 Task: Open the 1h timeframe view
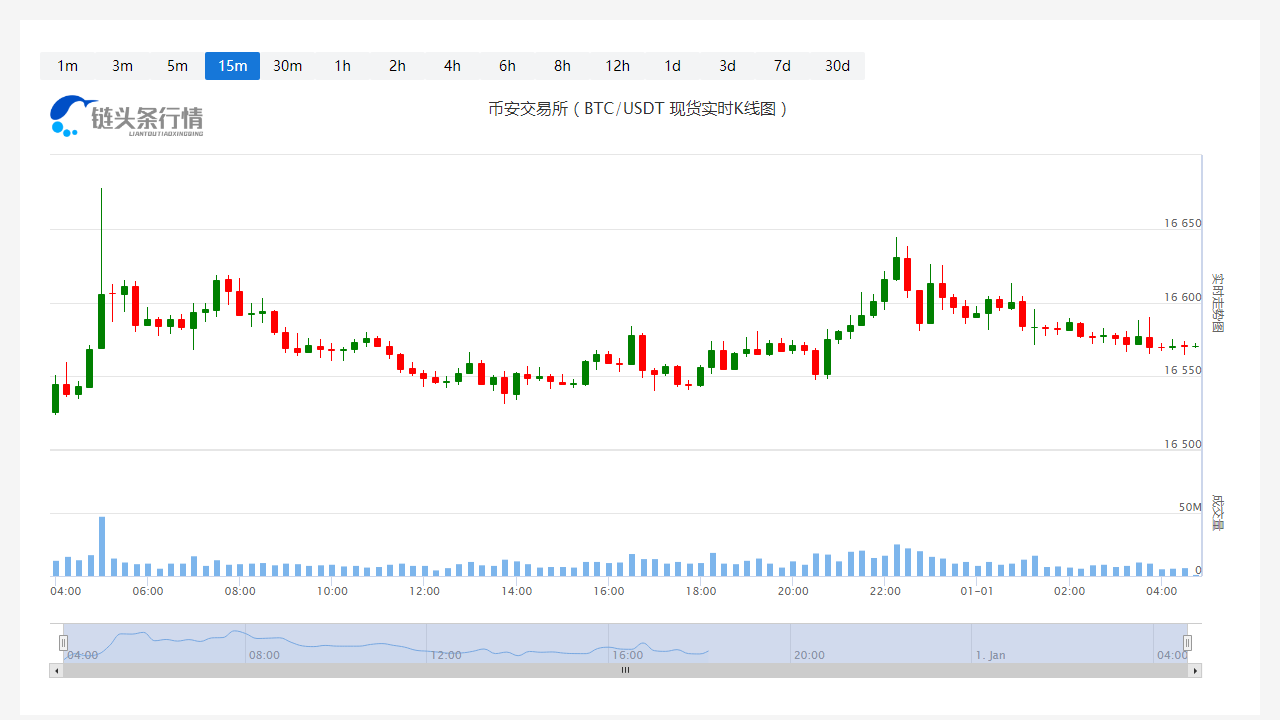point(342,66)
